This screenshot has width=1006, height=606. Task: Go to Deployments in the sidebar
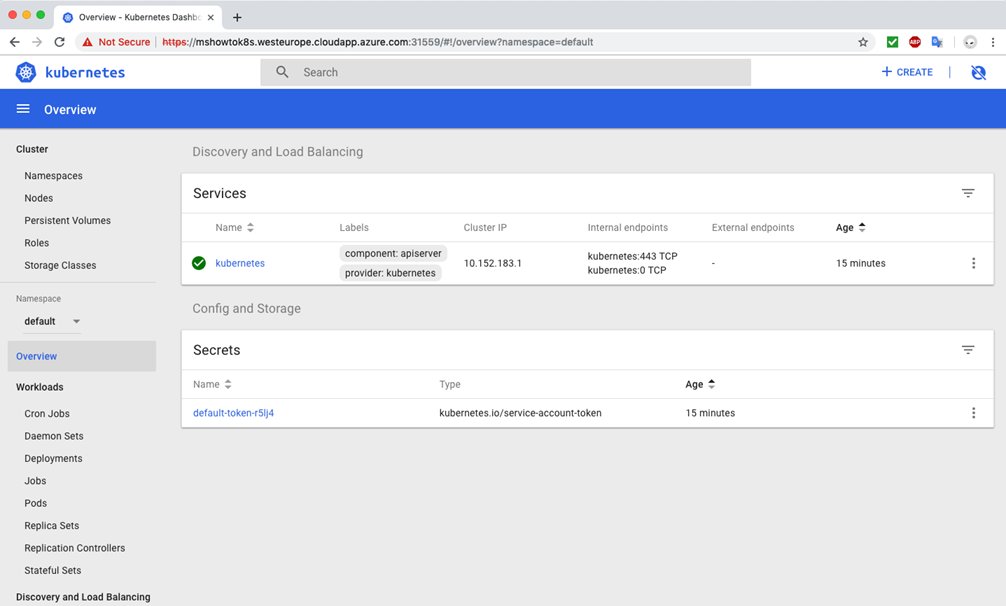[53, 459]
